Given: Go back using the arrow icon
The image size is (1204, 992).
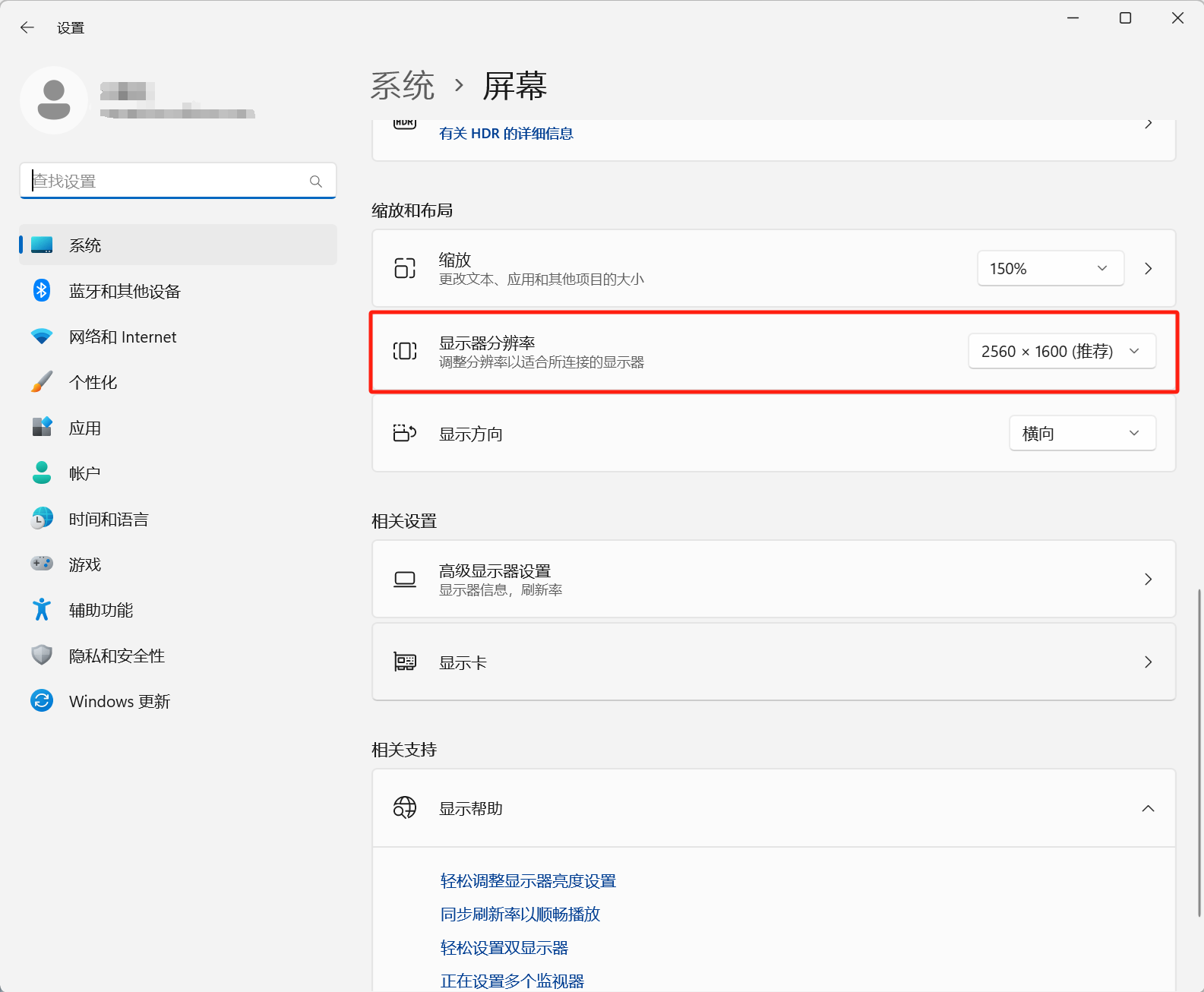Looking at the screenshot, I should pos(27,27).
